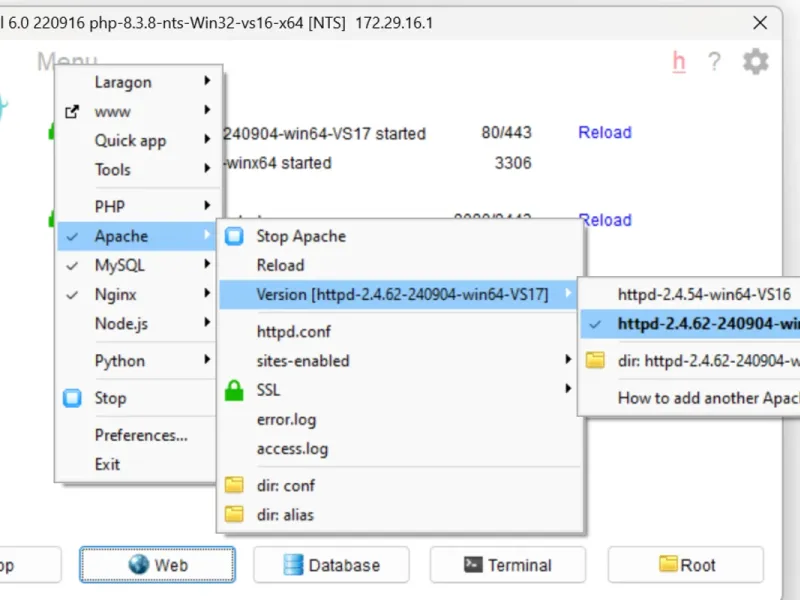The width and height of the screenshot is (800, 600).
Task: Click the blue Stop icon in main menu
Action: coord(72,398)
